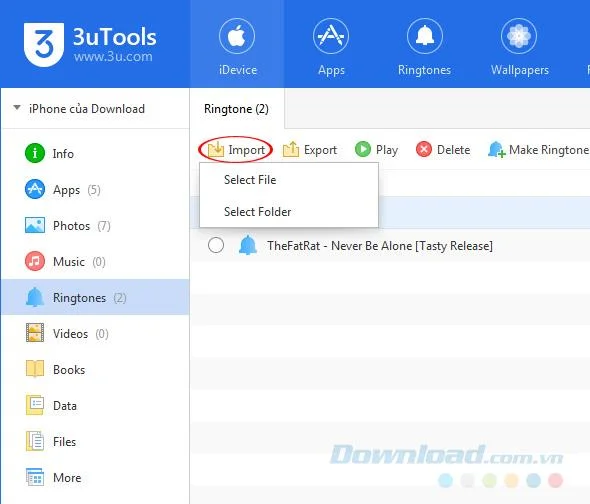This screenshot has height=504, width=590.
Task: Click TheFatRat - Never Be Alone ringtone title
Action: (380, 246)
